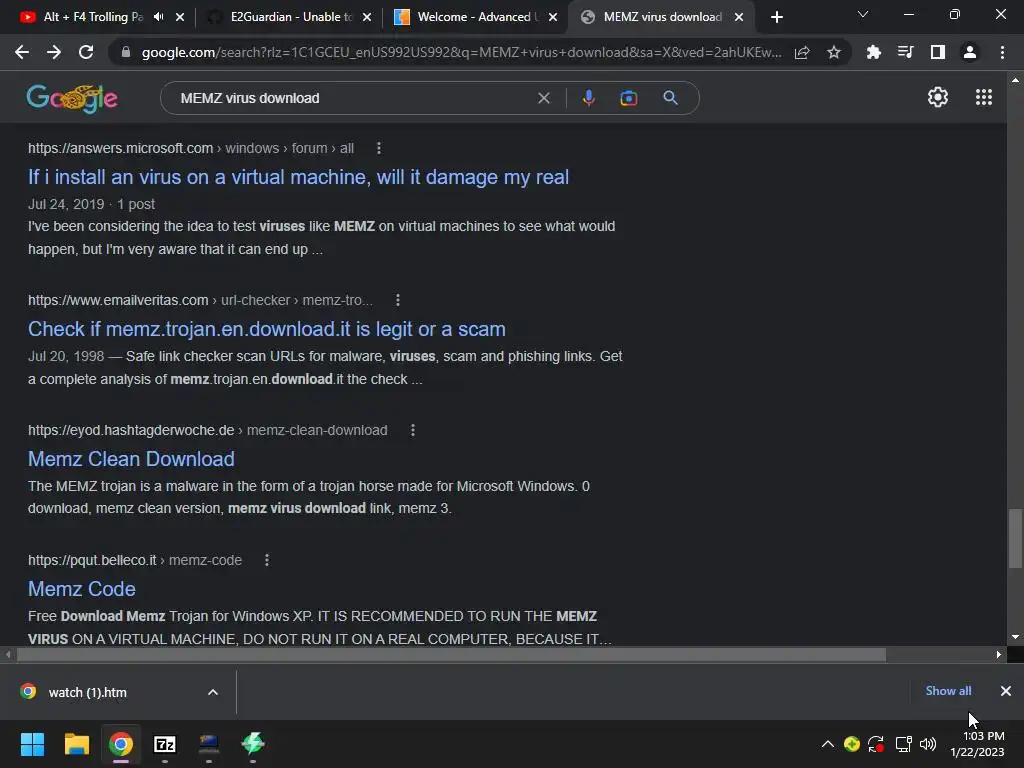Switch to the Alt + F4 Trolling tab

91,17
